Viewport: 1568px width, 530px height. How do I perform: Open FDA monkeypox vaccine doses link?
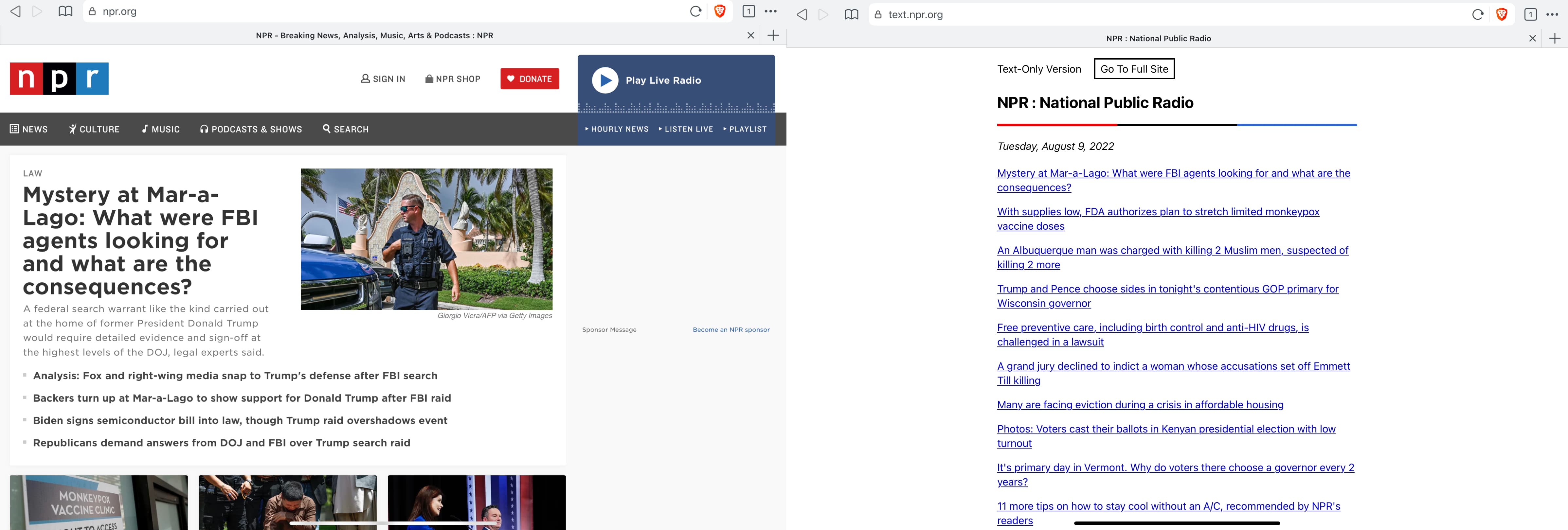pos(1158,219)
